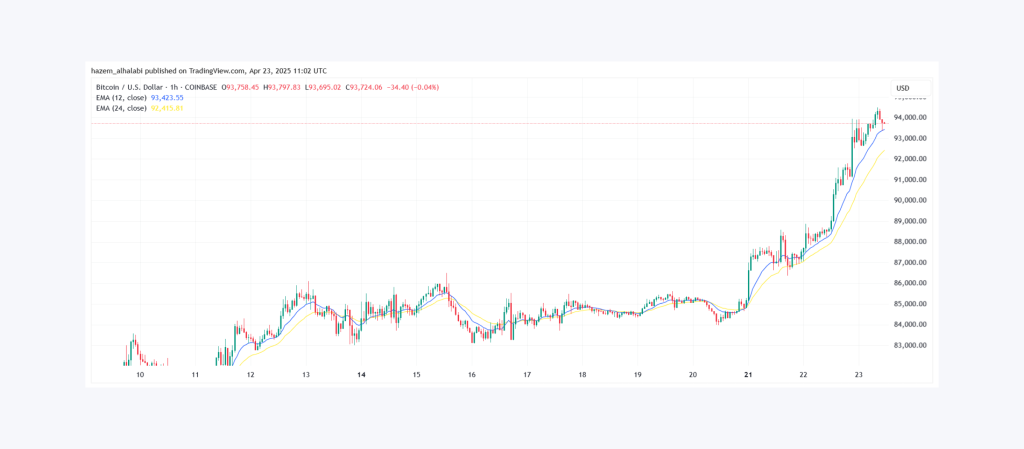Select the EMA (24, close) indicator legend
This screenshot has height=449, width=1024.
click(121, 107)
